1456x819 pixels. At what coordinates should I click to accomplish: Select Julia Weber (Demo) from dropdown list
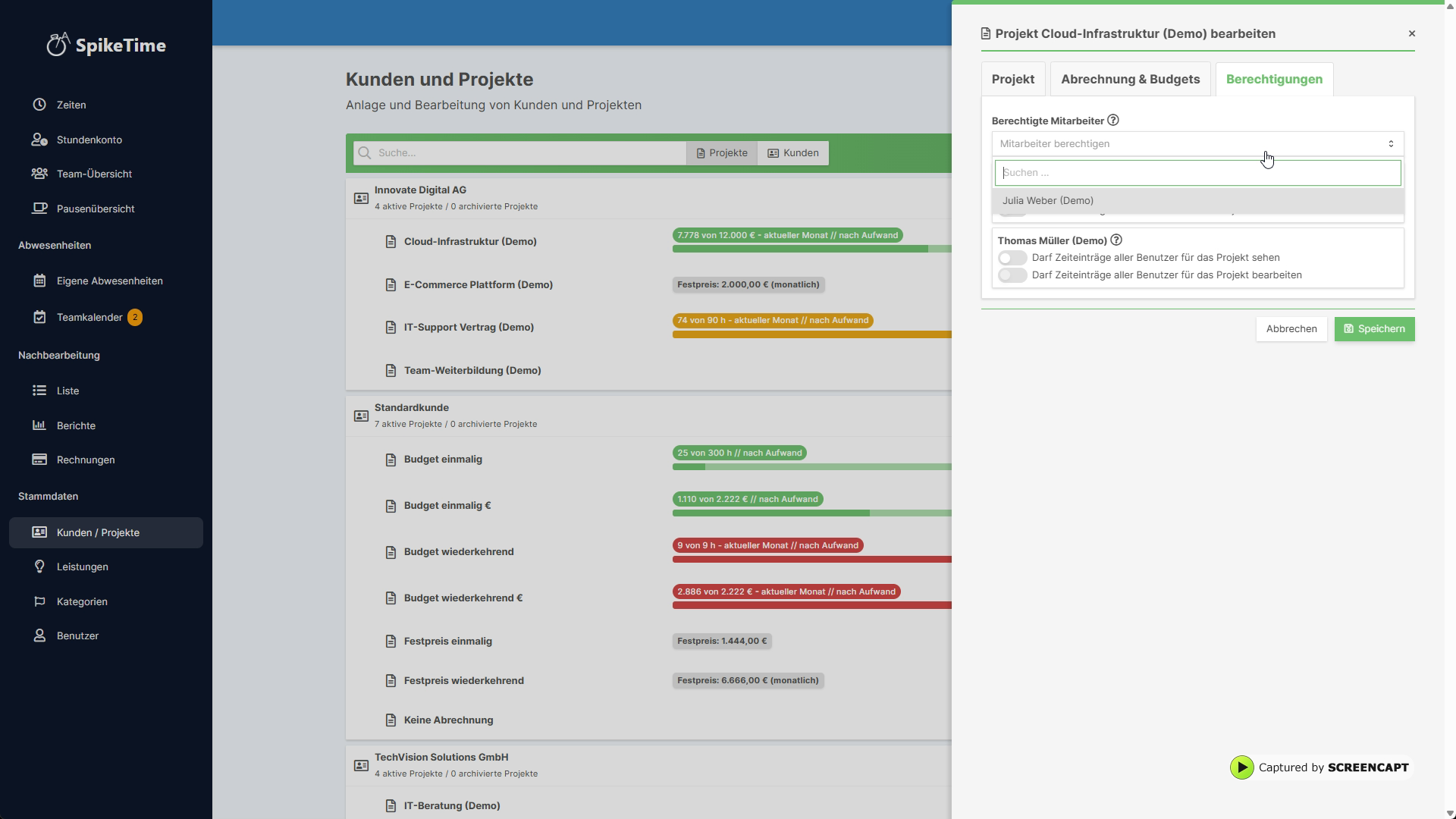coord(1048,201)
